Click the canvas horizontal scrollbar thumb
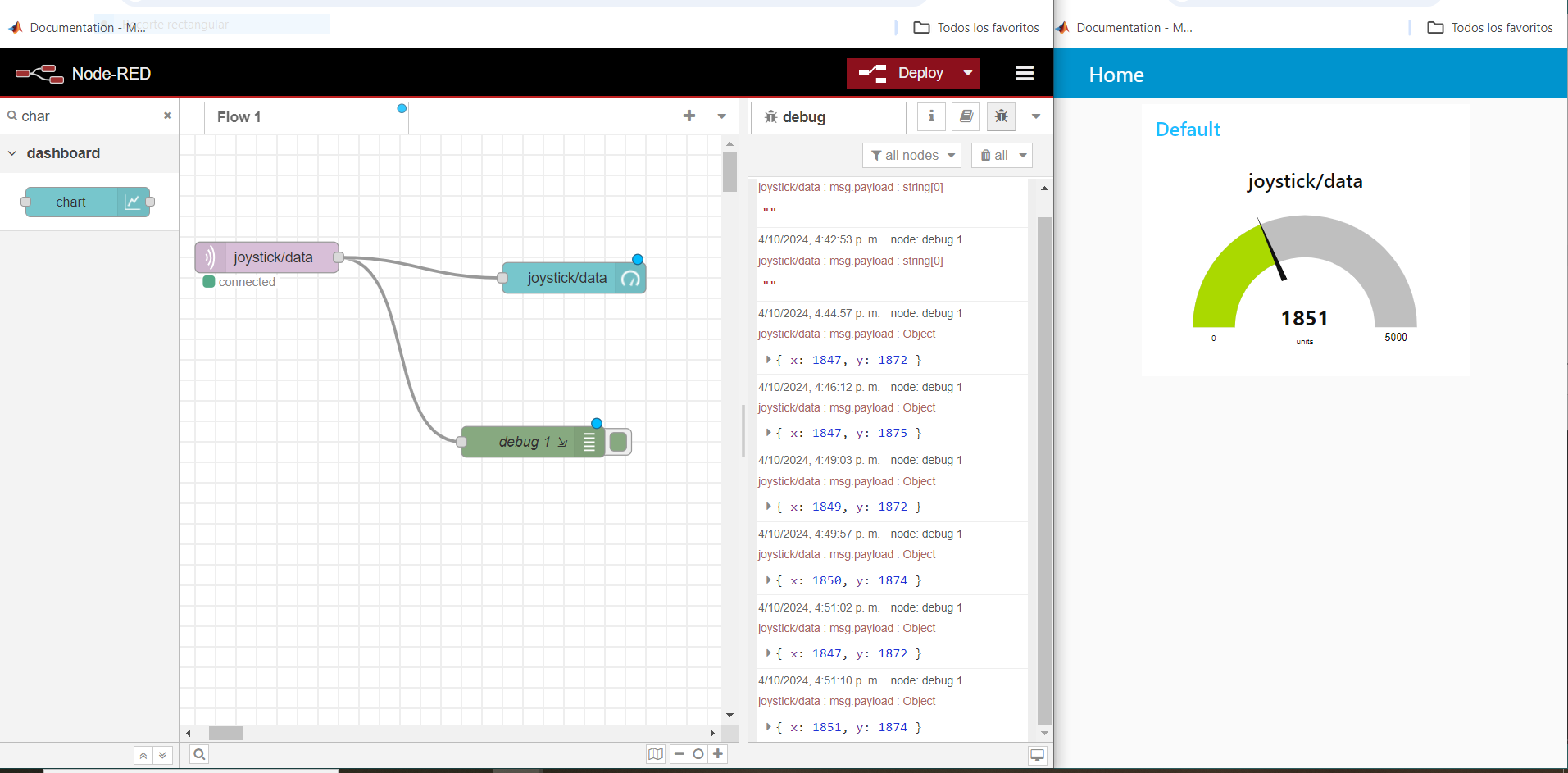 [x=225, y=733]
